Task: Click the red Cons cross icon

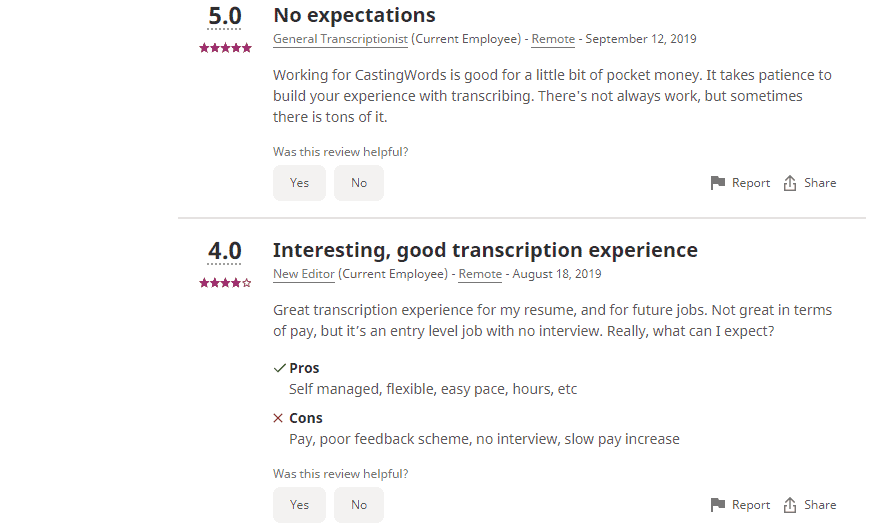Action: (x=278, y=418)
